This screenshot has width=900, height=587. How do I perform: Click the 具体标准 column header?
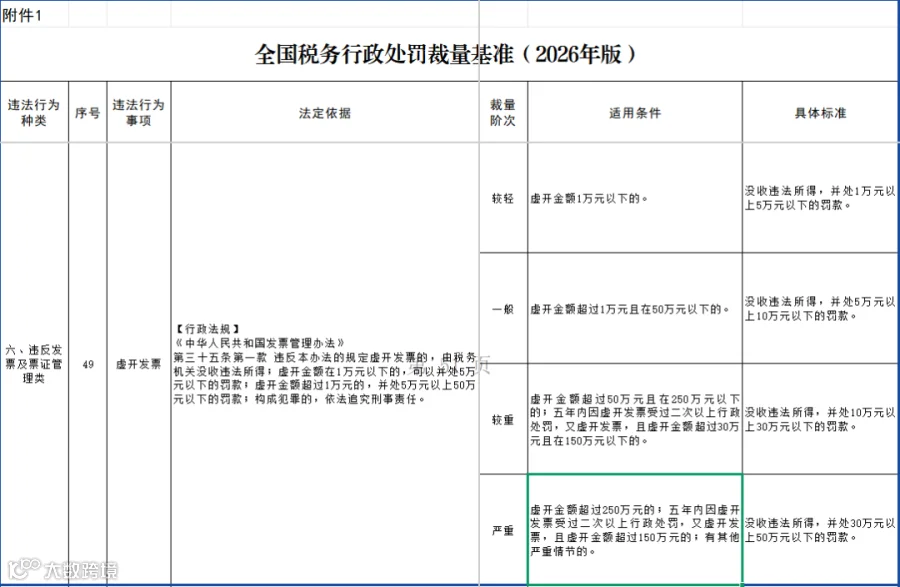coord(821,112)
